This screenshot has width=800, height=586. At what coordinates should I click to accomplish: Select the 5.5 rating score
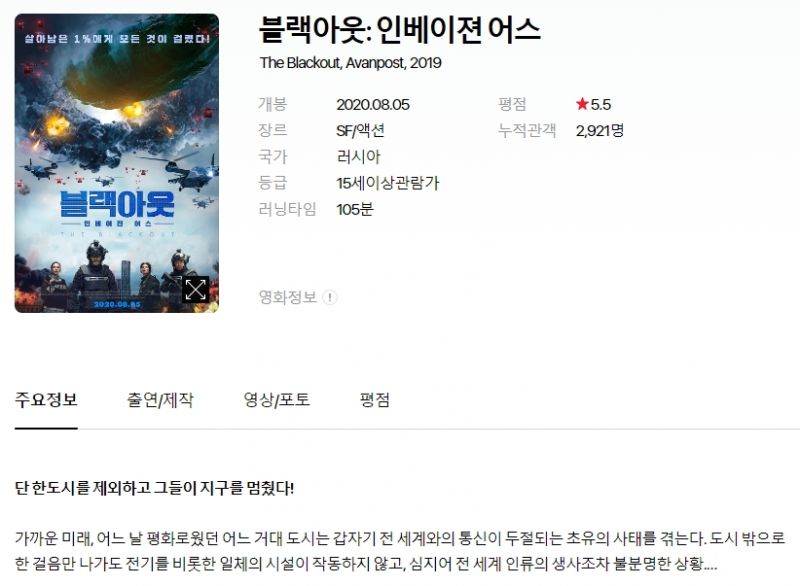point(601,105)
